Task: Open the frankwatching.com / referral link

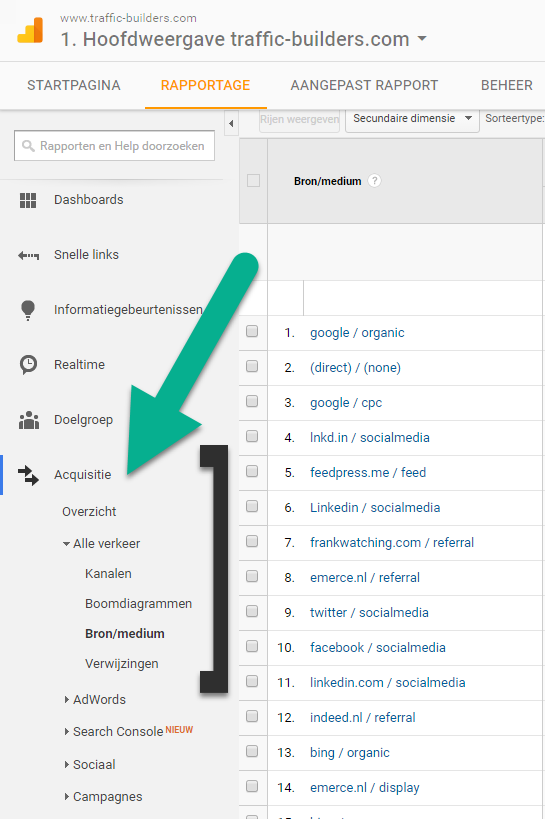Action: [x=392, y=543]
